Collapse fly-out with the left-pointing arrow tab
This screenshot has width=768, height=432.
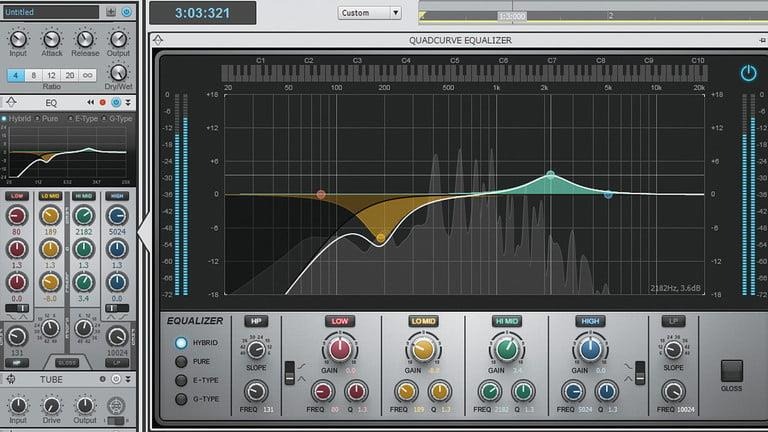click(144, 232)
